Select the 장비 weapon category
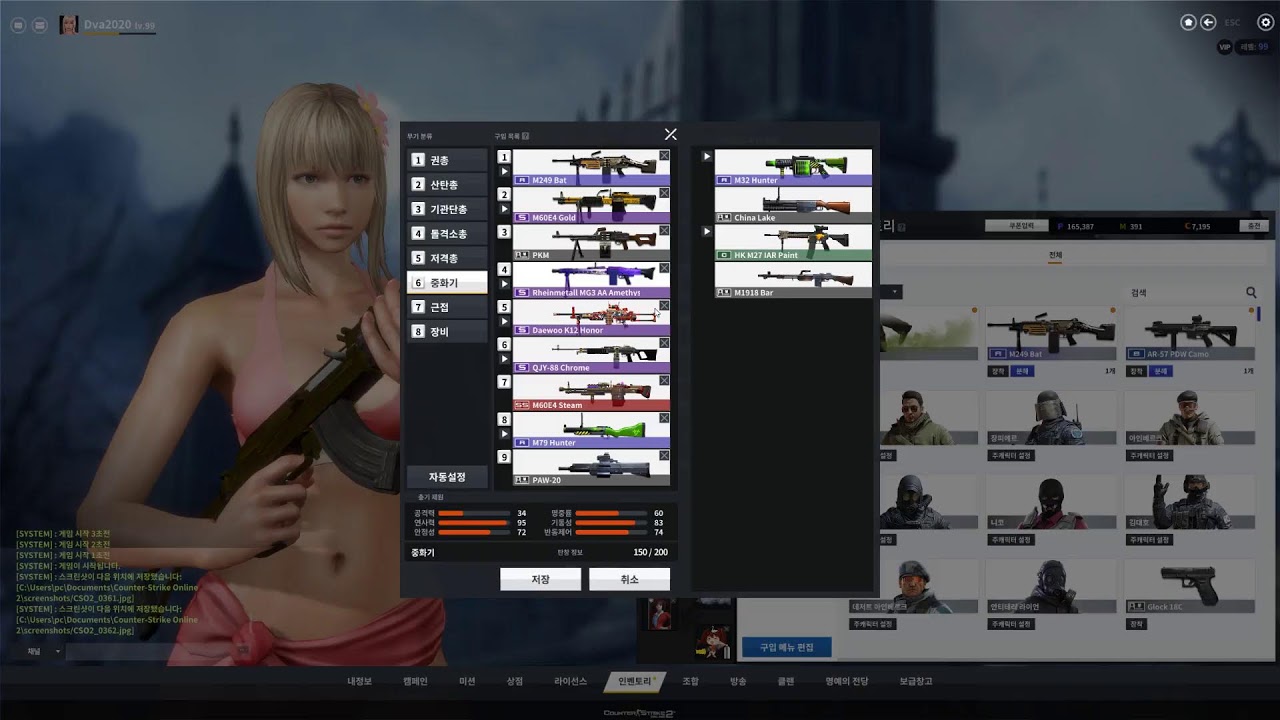Screen dimensions: 1280x720 [x=447, y=331]
